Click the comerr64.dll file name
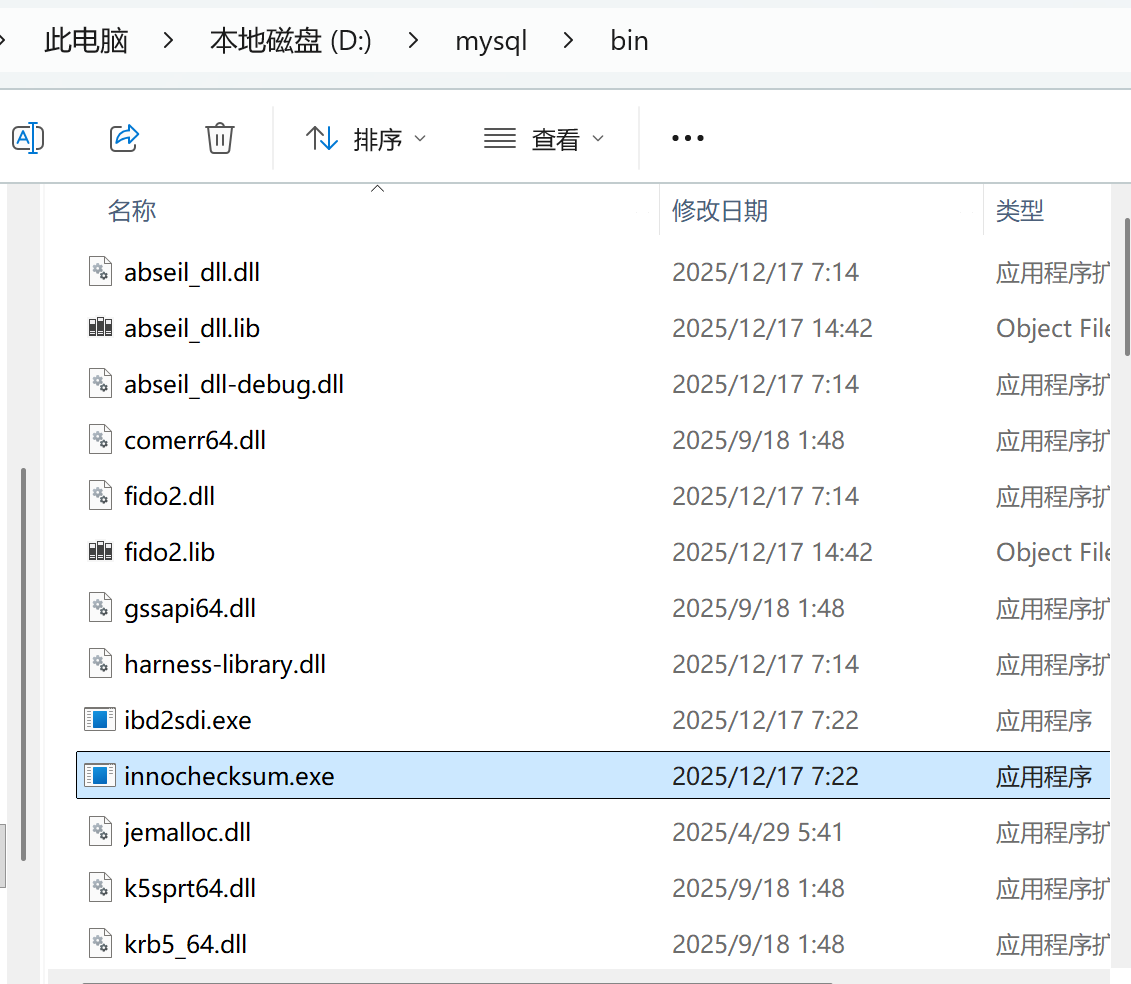Image resolution: width=1131 pixels, height=984 pixels. tap(195, 440)
